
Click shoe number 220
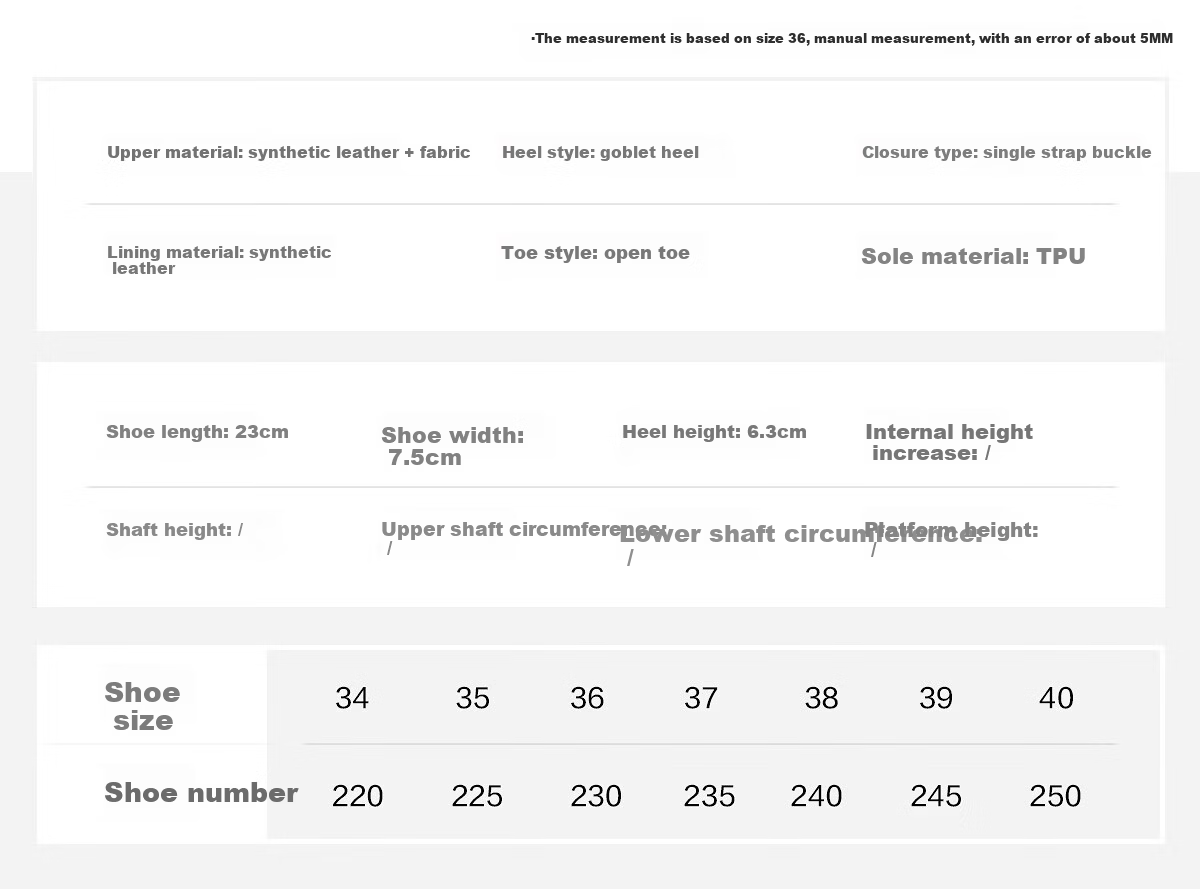click(357, 796)
